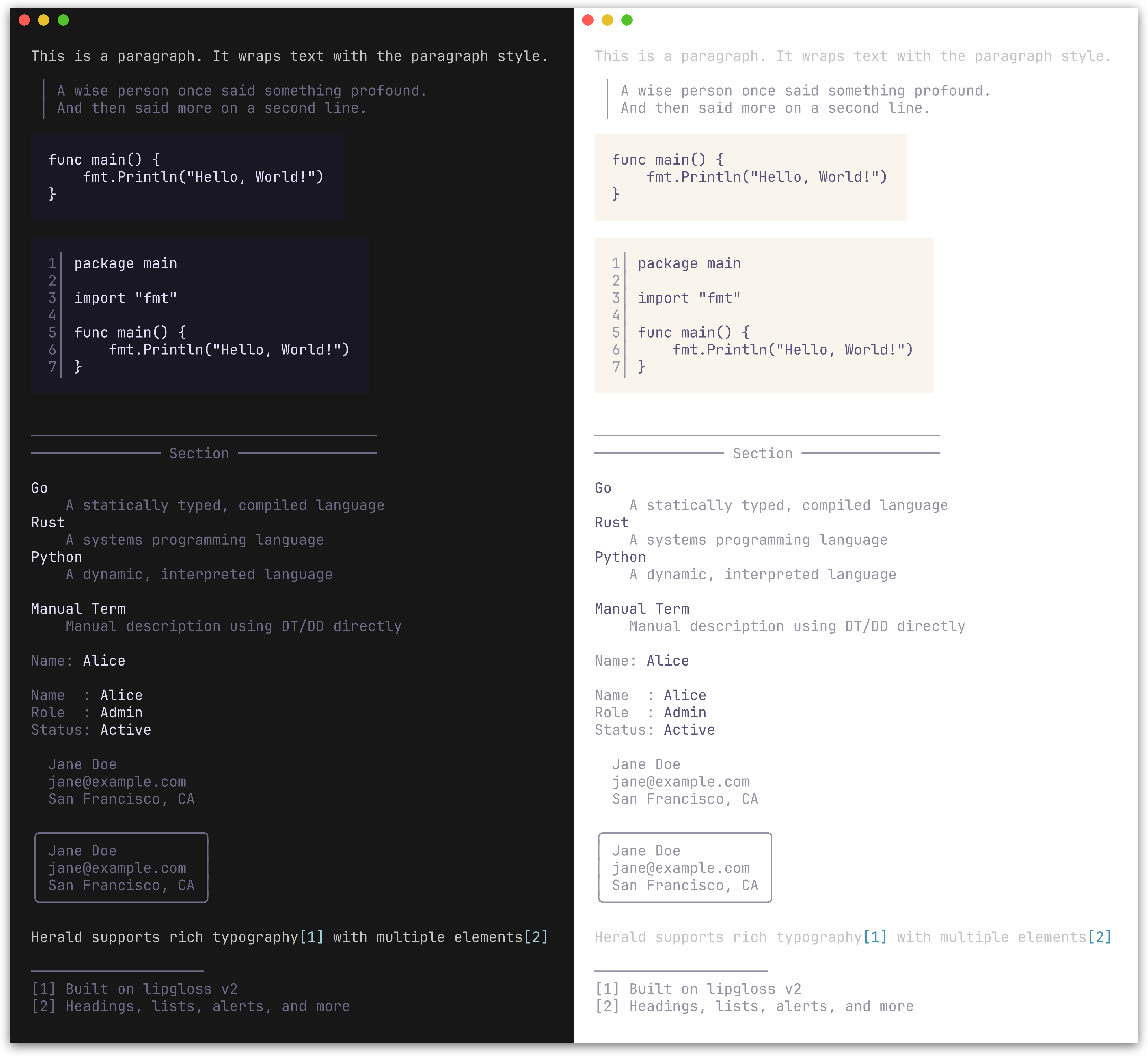Click the Section divider label in dark window
Image resolution: width=1148 pixels, height=1056 pixels.
199,454
